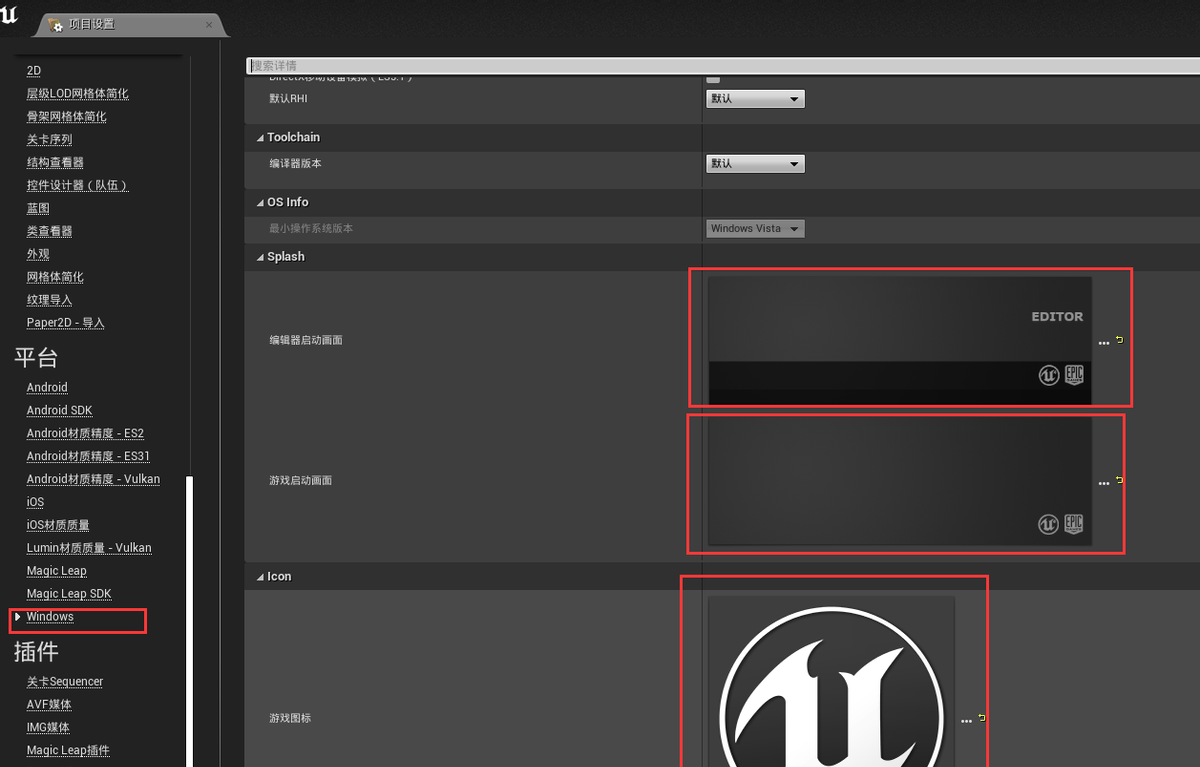Click the Unreal Engine logo icon
1200x767 pixels.
pos(8,13)
